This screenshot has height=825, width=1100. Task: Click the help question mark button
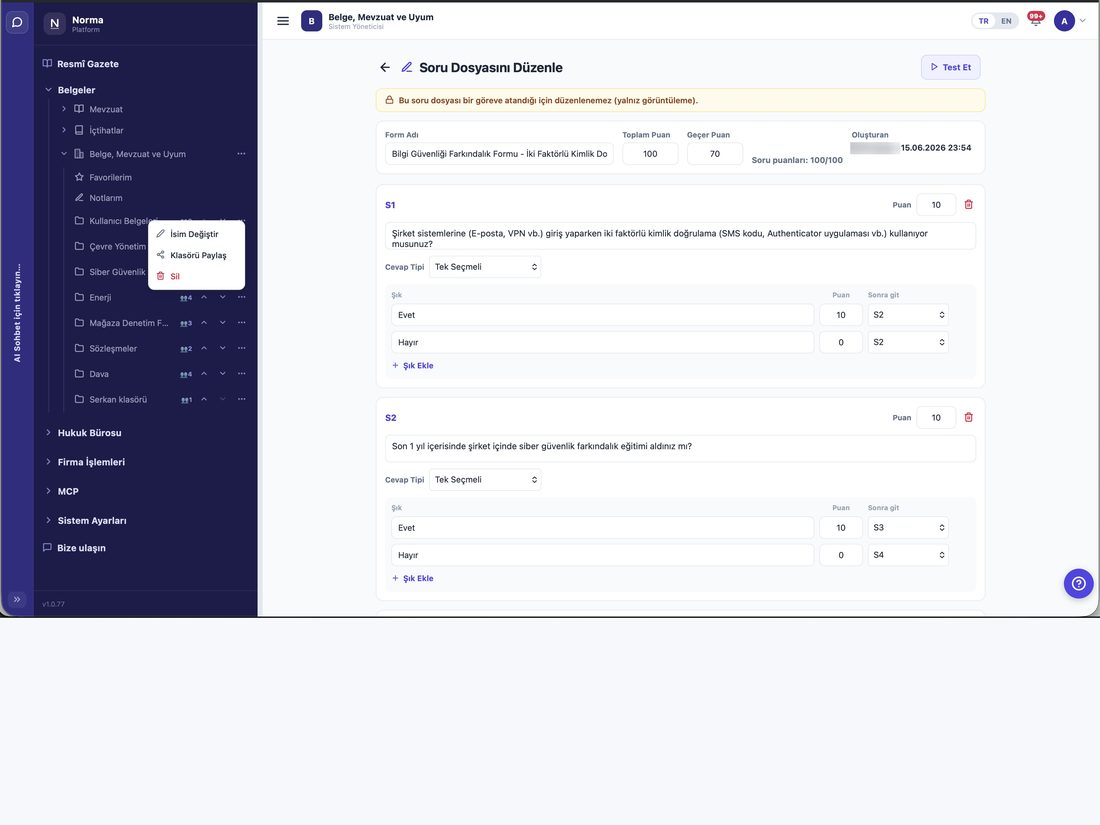point(1078,583)
